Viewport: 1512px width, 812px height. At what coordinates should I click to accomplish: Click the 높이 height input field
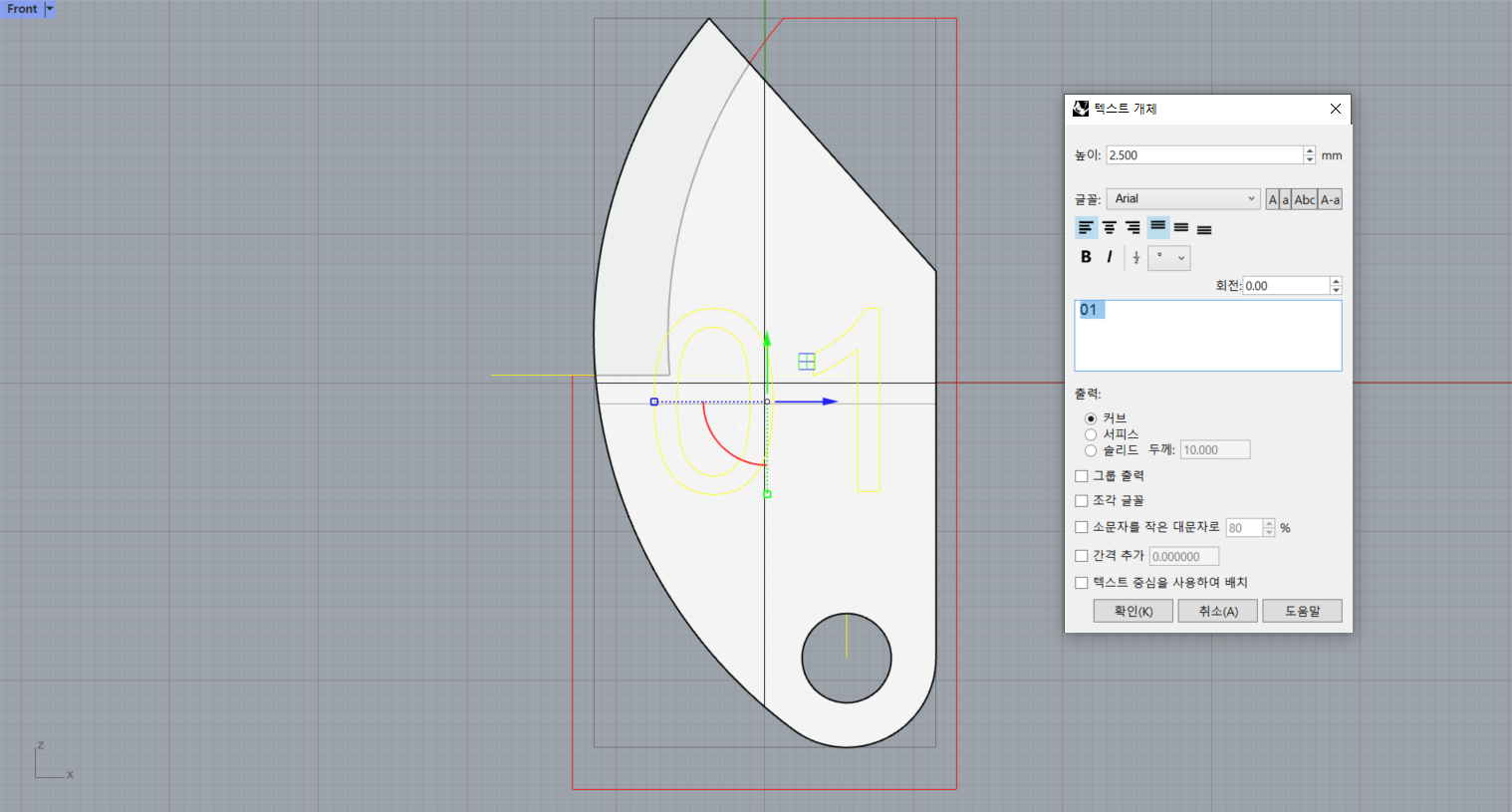(x=1204, y=155)
